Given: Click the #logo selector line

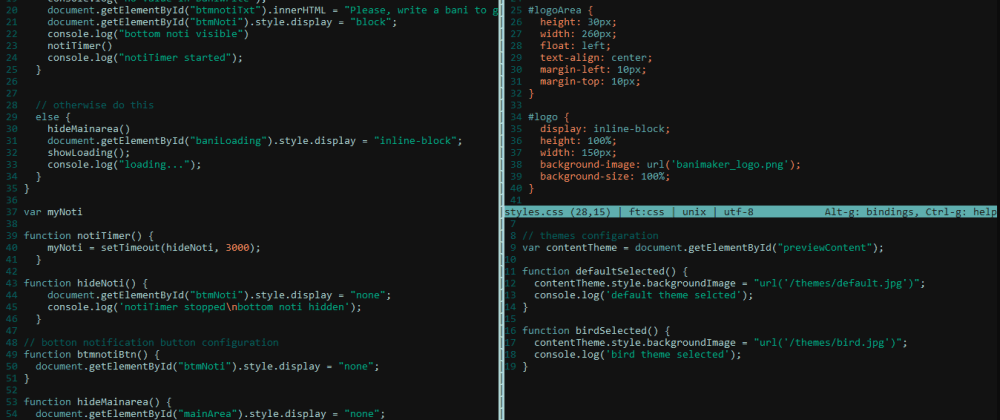Looking at the screenshot, I should (x=548, y=117).
